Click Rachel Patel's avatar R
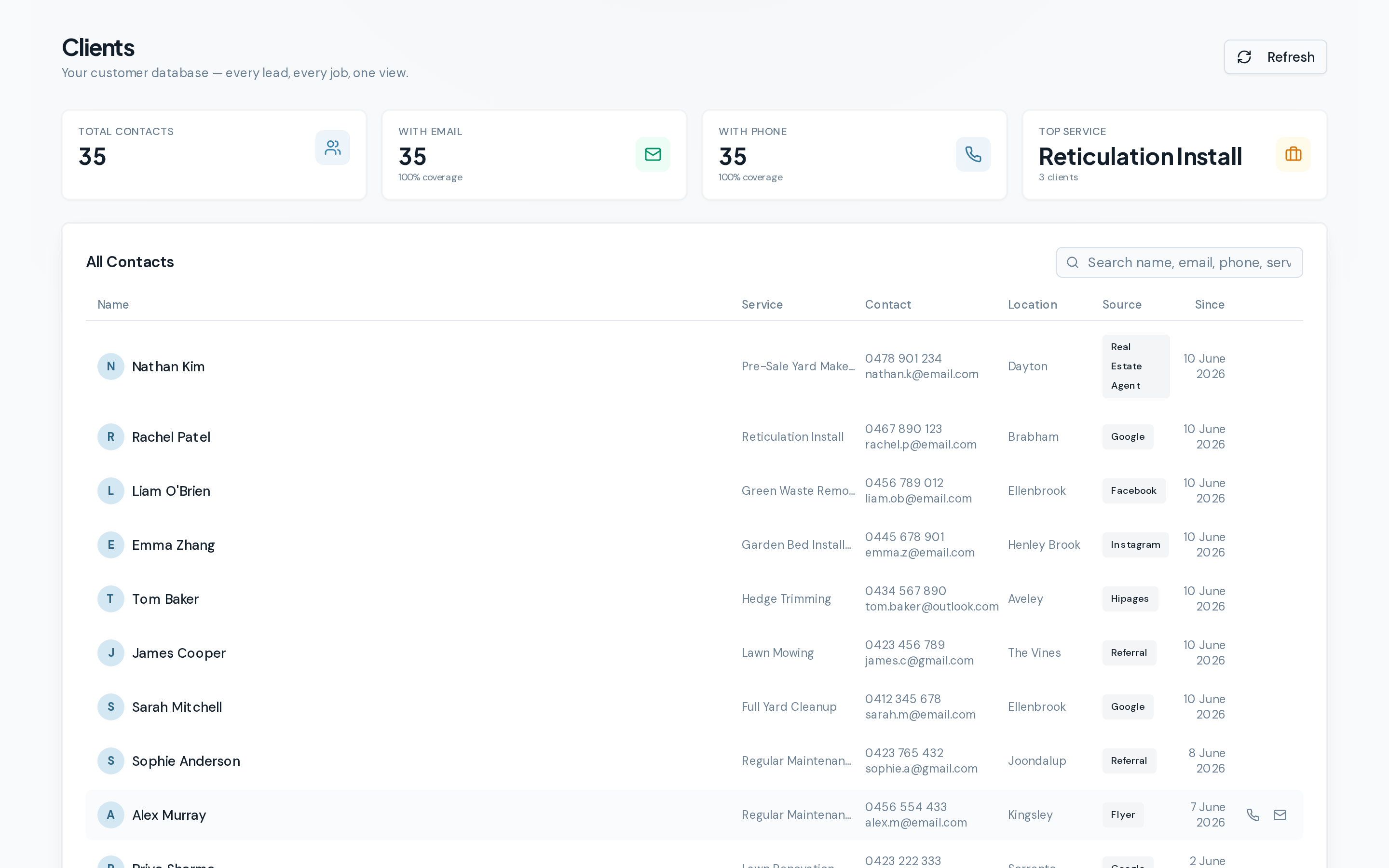Screen dimensions: 1389x868 tap(111, 437)
